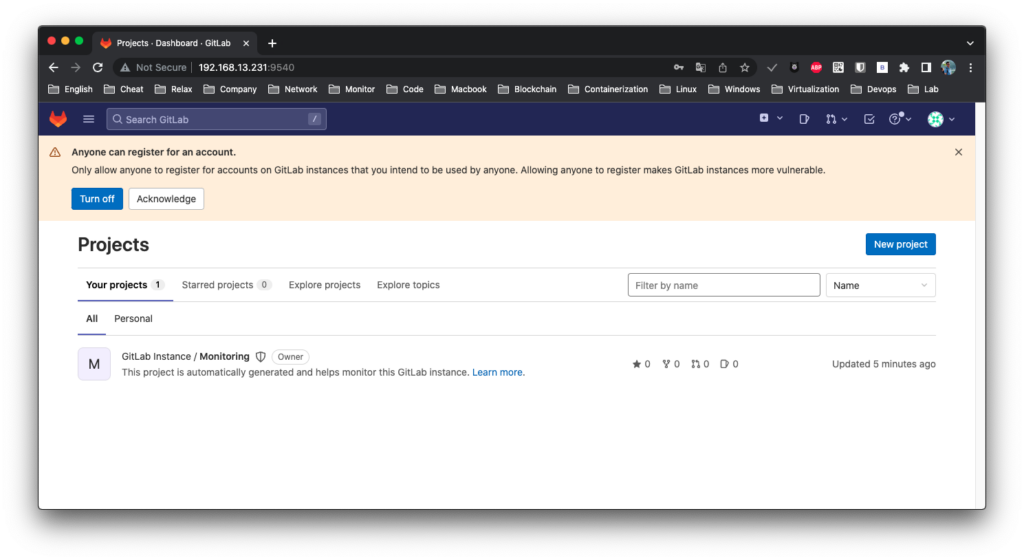Follow the Learn more link
The image size is (1024, 560).
(x=497, y=372)
